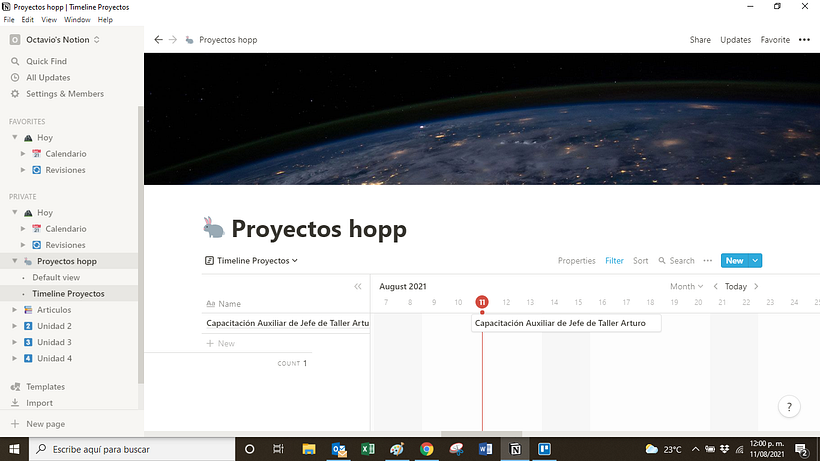This screenshot has height=461, width=820.
Task: Click the Quick Find search icon
Action: [15, 61]
